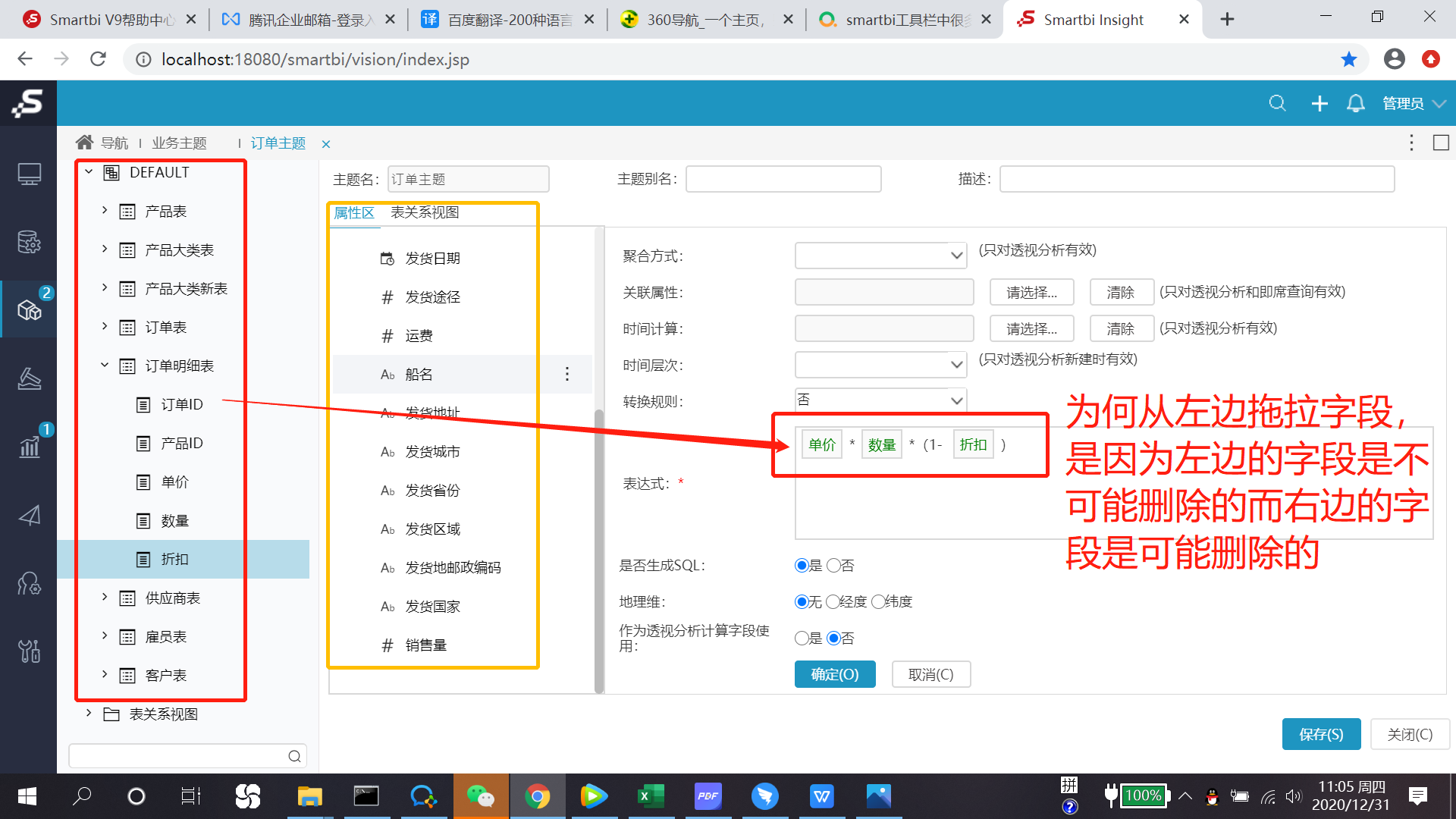Click the three-dot menu beside 船名
1456x819 pixels.
[x=567, y=375]
